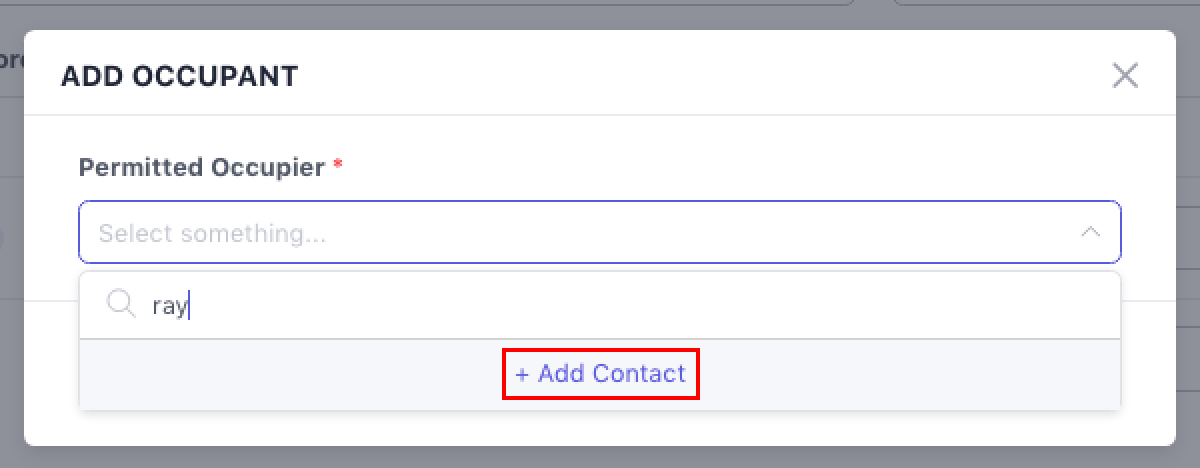Click the magnifier search icon
The image size is (1200, 468).
coord(120,304)
